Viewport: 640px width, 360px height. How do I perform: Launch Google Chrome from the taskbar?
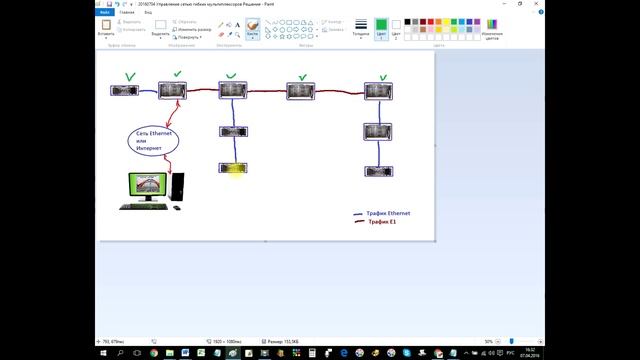(153, 353)
